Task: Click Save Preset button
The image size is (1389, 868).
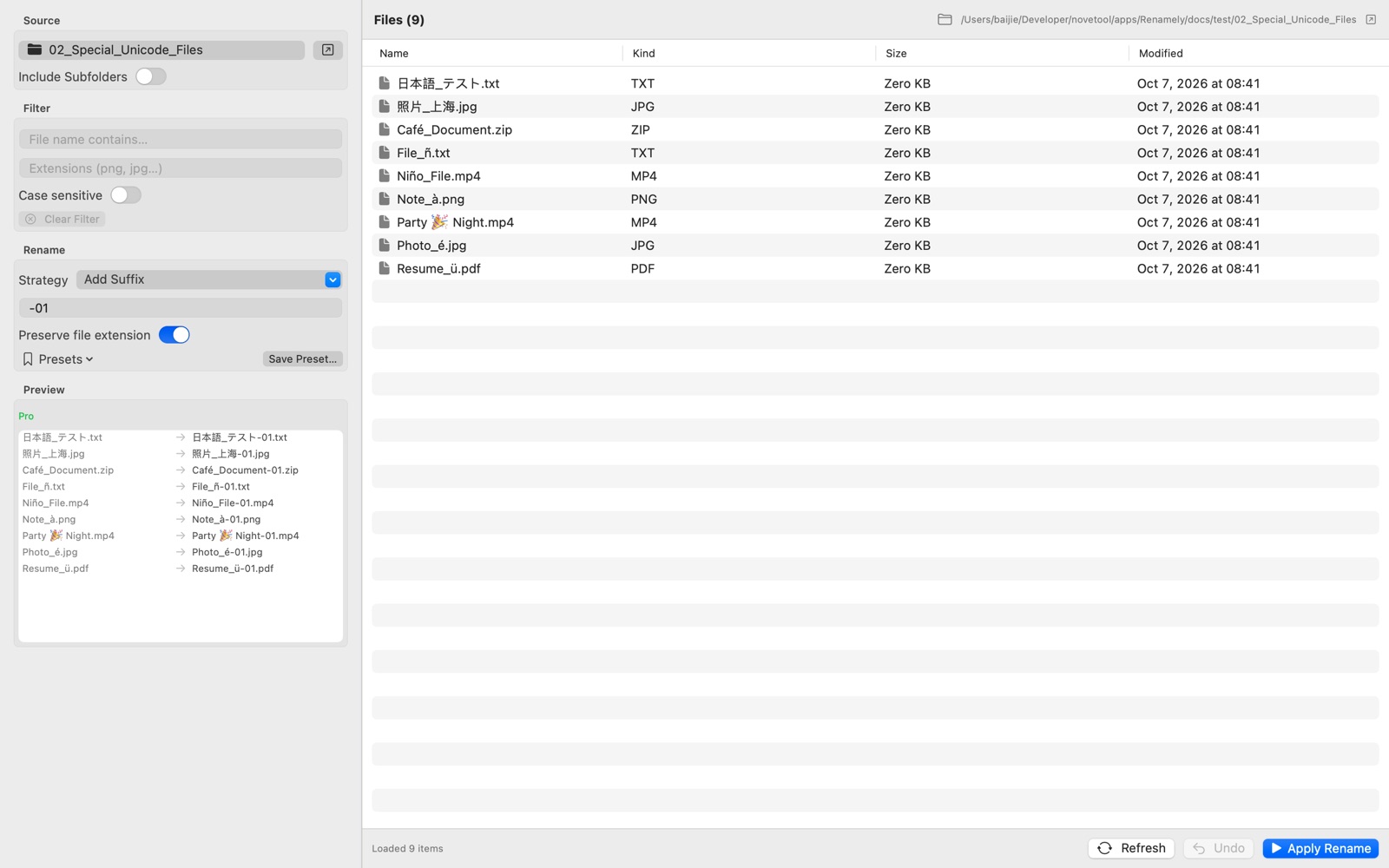Action: (302, 358)
